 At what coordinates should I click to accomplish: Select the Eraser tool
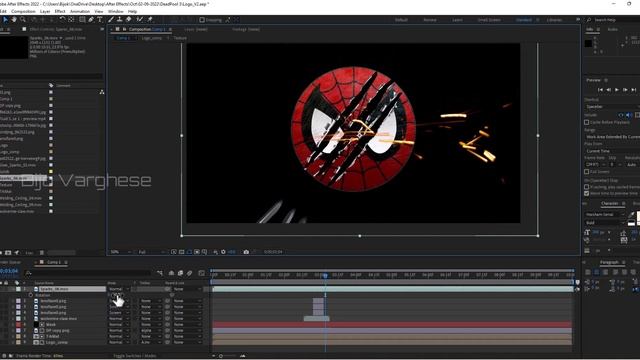(x=129, y=20)
